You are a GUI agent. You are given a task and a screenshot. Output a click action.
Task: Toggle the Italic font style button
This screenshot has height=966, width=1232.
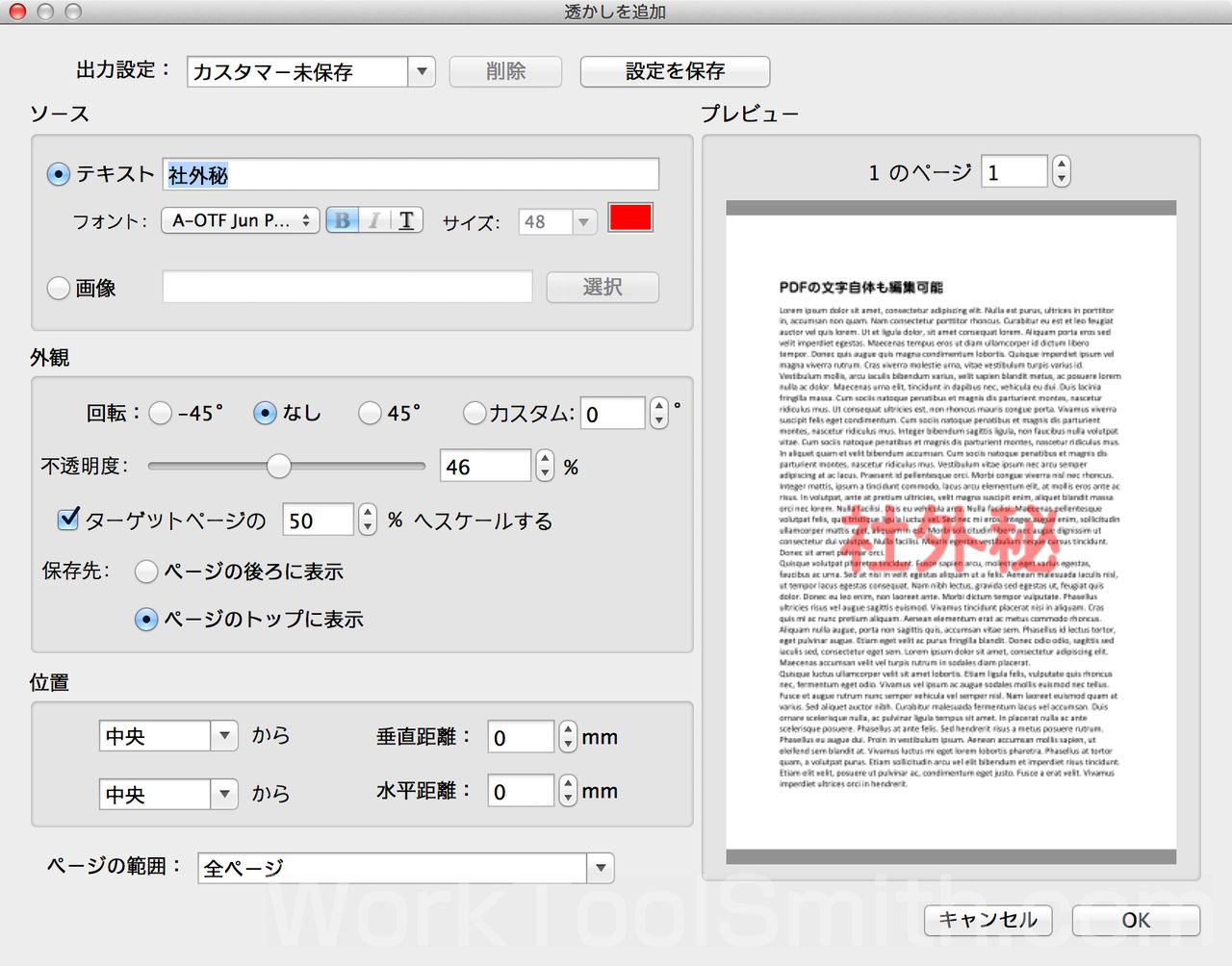(x=373, y=220)
